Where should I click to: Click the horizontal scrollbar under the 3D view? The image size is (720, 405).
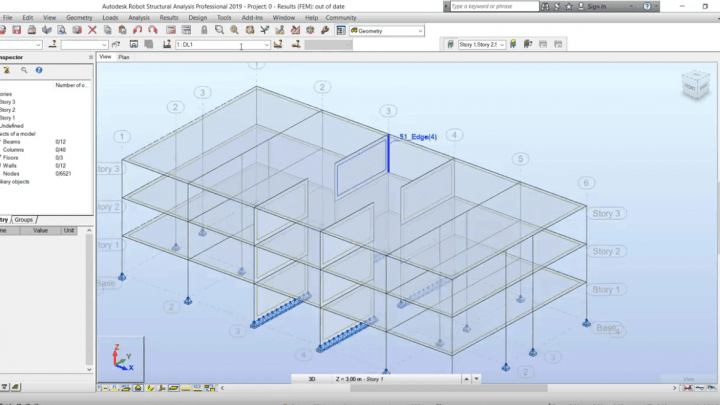(448, 388)
